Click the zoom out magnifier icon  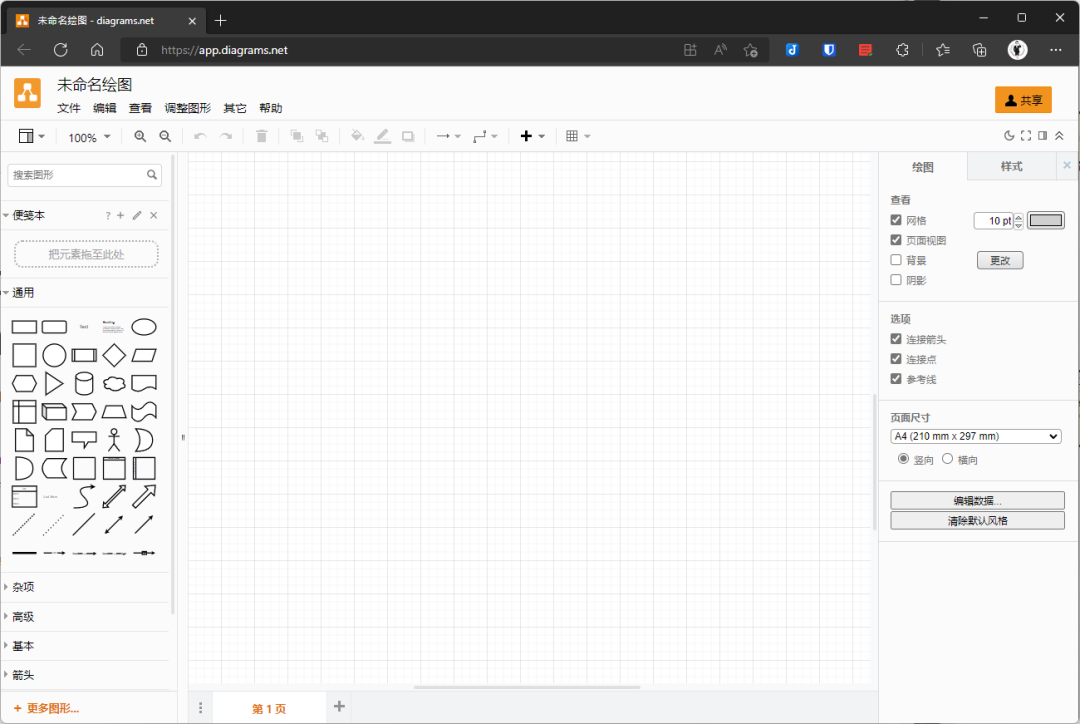point(165,137)
